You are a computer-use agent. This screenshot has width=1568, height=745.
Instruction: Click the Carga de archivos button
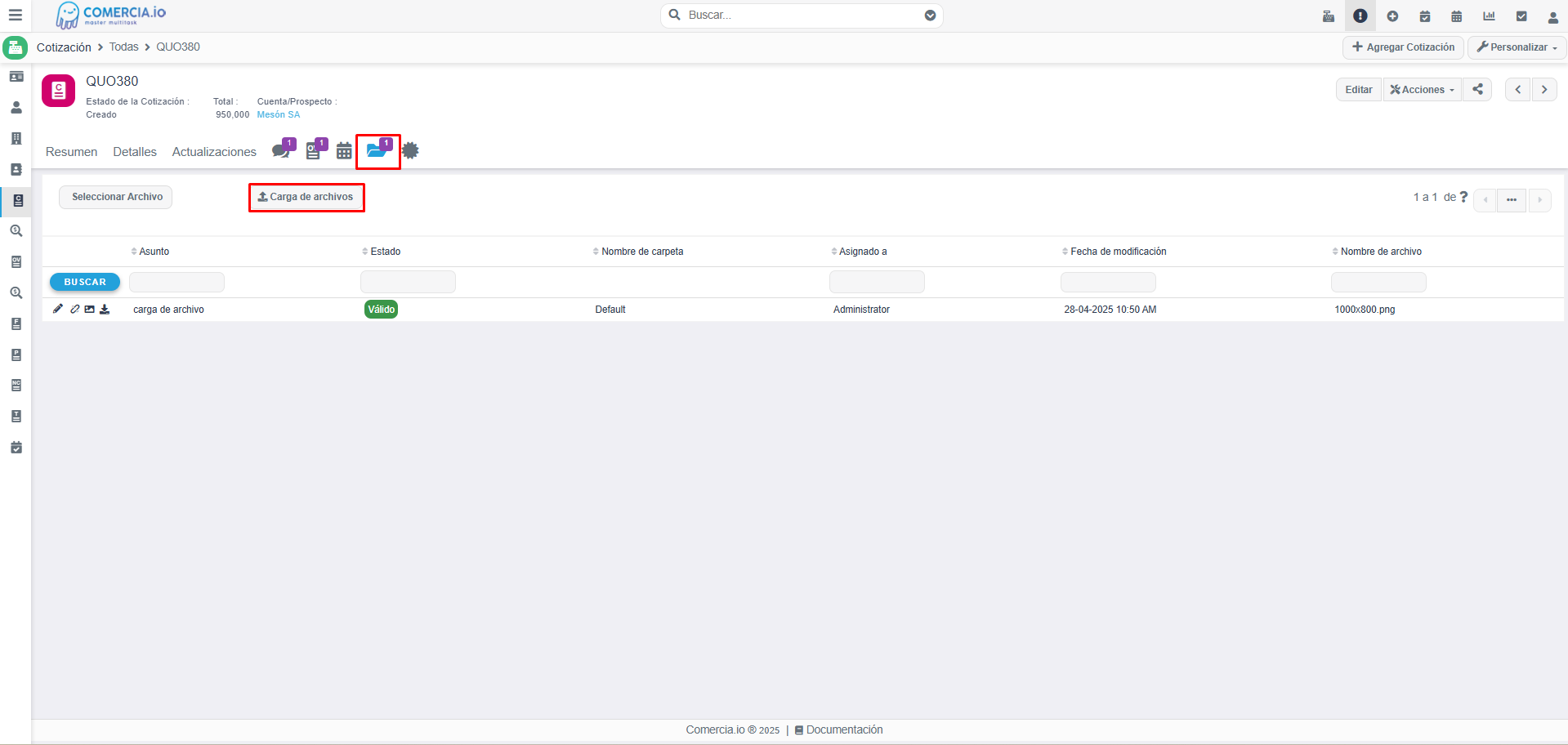point(306,197)
